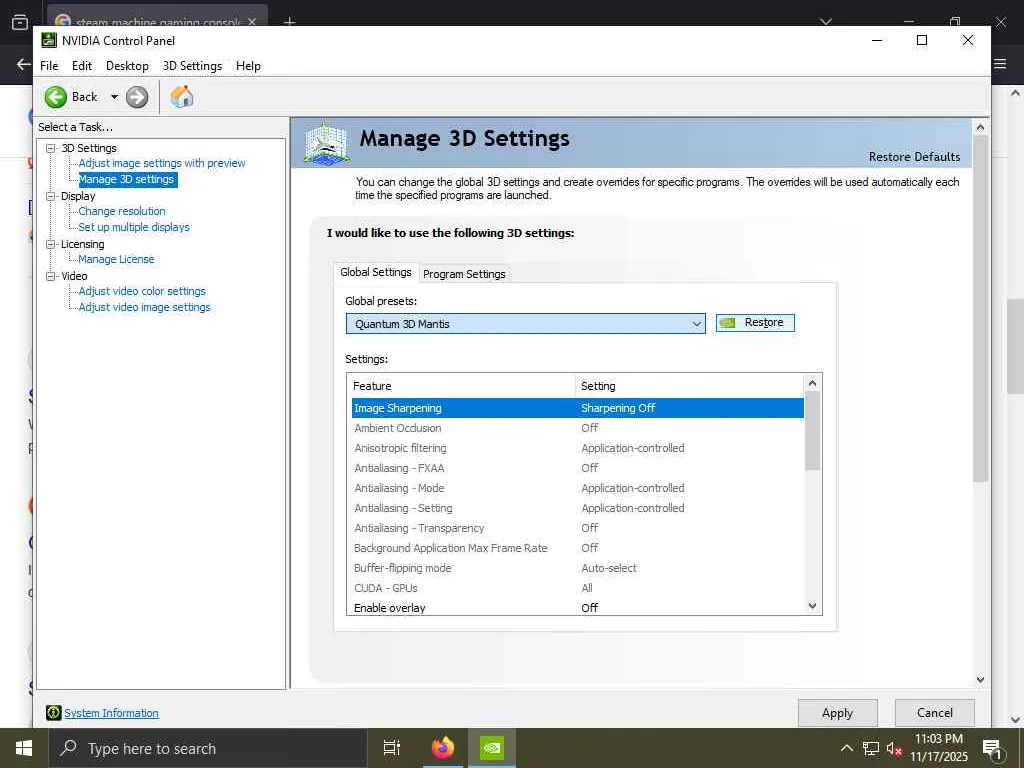
Task: Collapse the Video tree node
Action: pos(50,276)
